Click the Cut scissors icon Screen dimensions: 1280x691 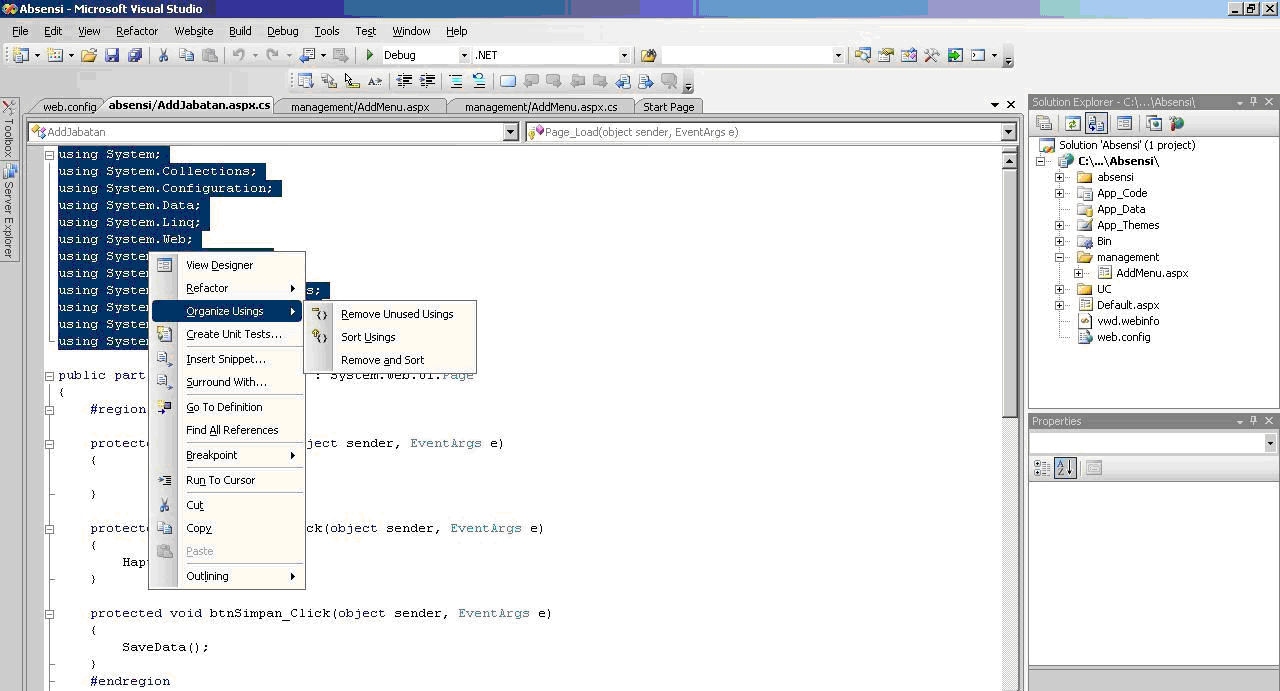tap(163, 54)
